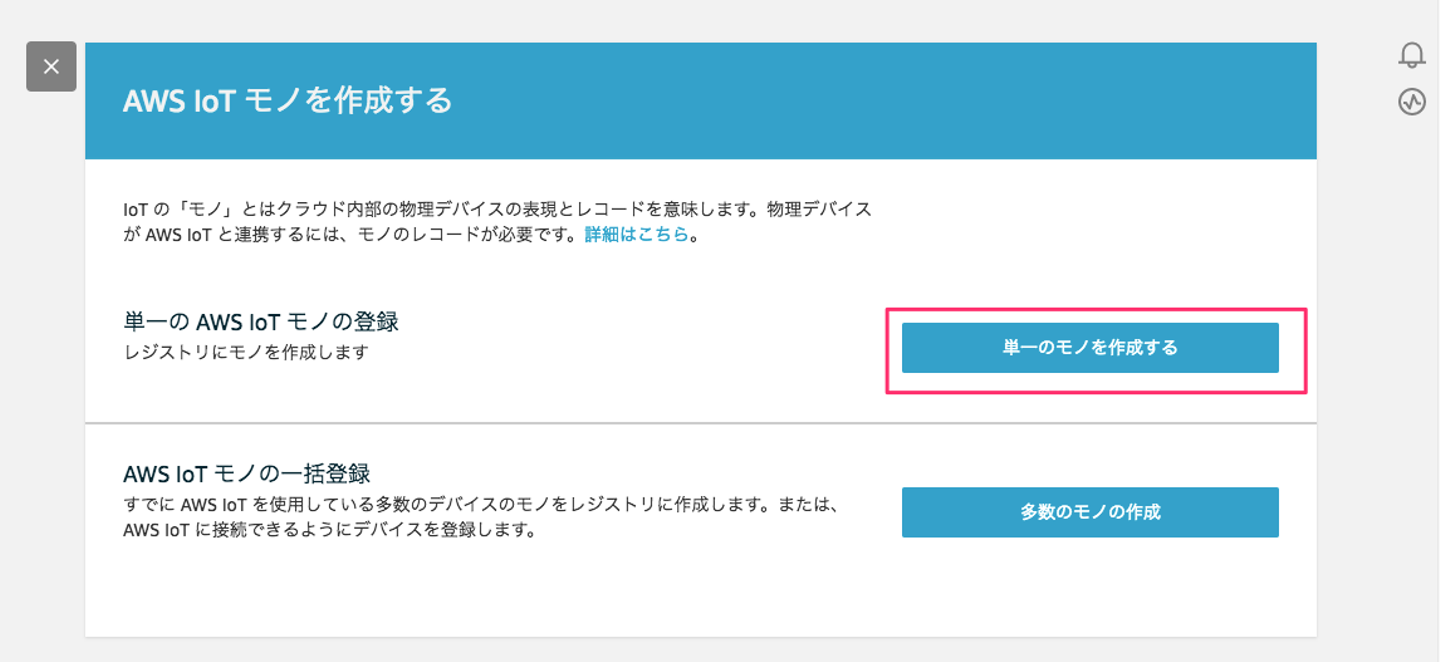The width and height of the screenshot is (1440, 662).
Task: Click the line ending デバイスを登録します
Action: click(x=330, y=530)
